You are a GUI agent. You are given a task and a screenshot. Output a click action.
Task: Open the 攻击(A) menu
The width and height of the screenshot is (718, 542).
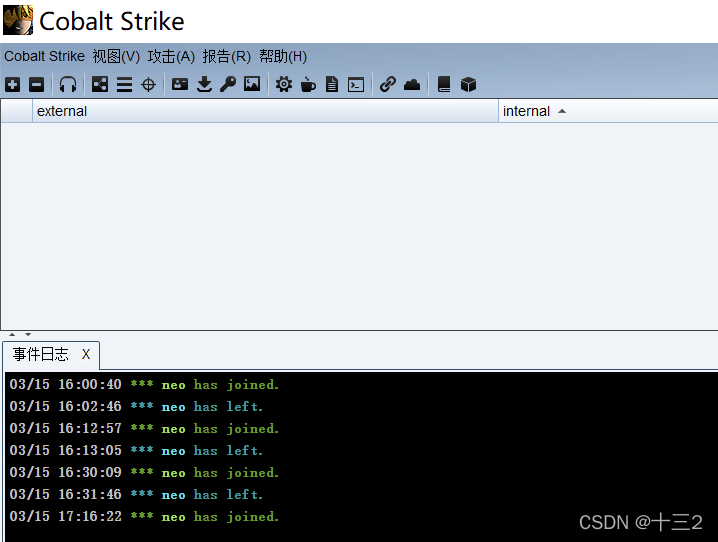pos(171,56)
